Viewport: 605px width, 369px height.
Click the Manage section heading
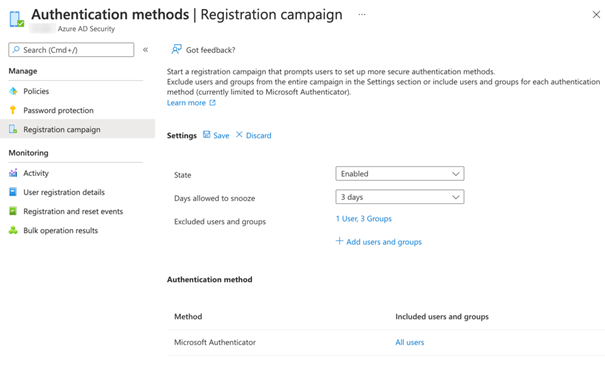23,71
